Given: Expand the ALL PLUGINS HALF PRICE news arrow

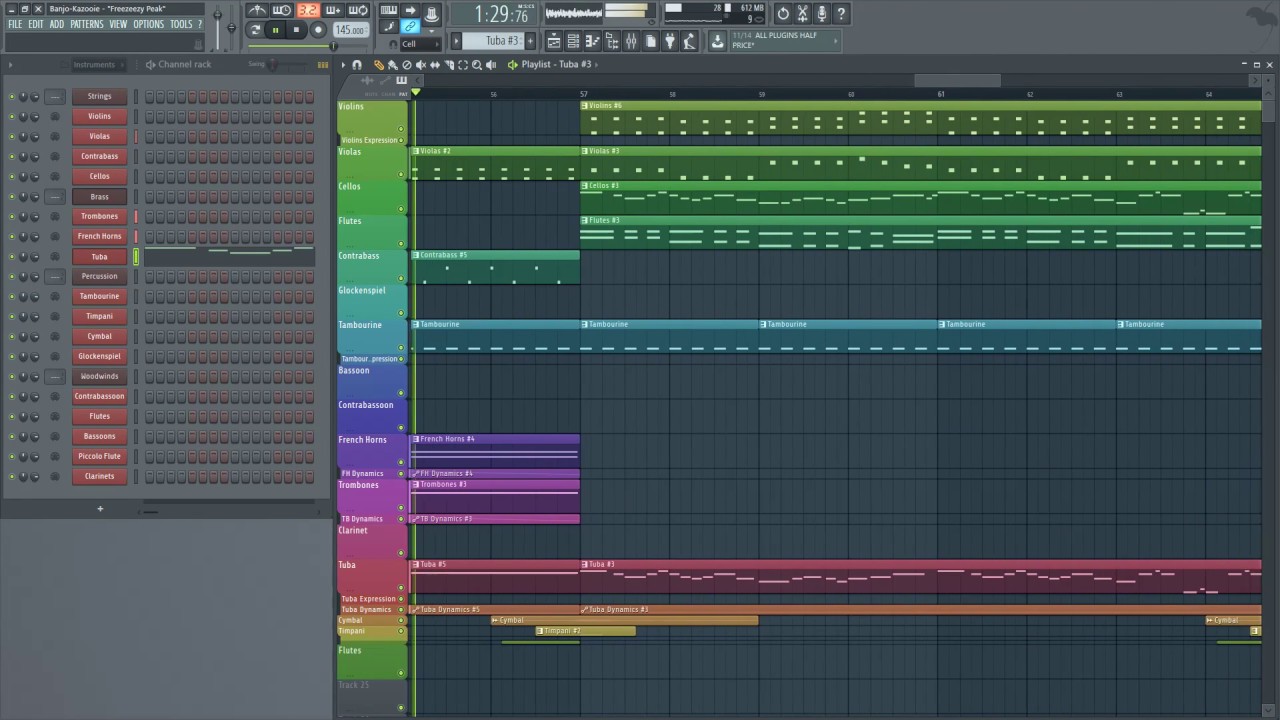Looking at the screenshot, I should [836, 40].
